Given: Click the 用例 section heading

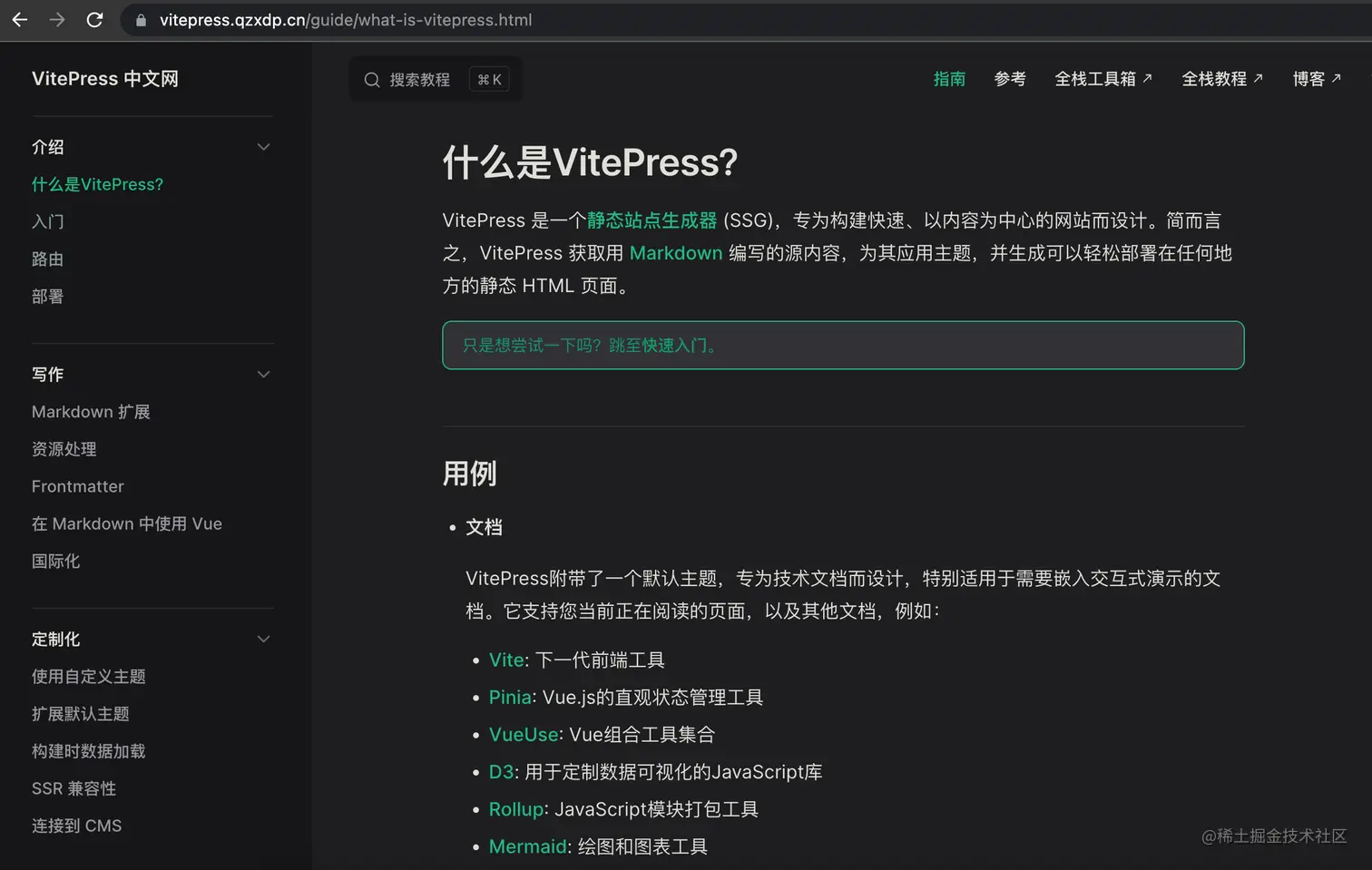Looking at the screenshot, I should click(x=470, y=474).
